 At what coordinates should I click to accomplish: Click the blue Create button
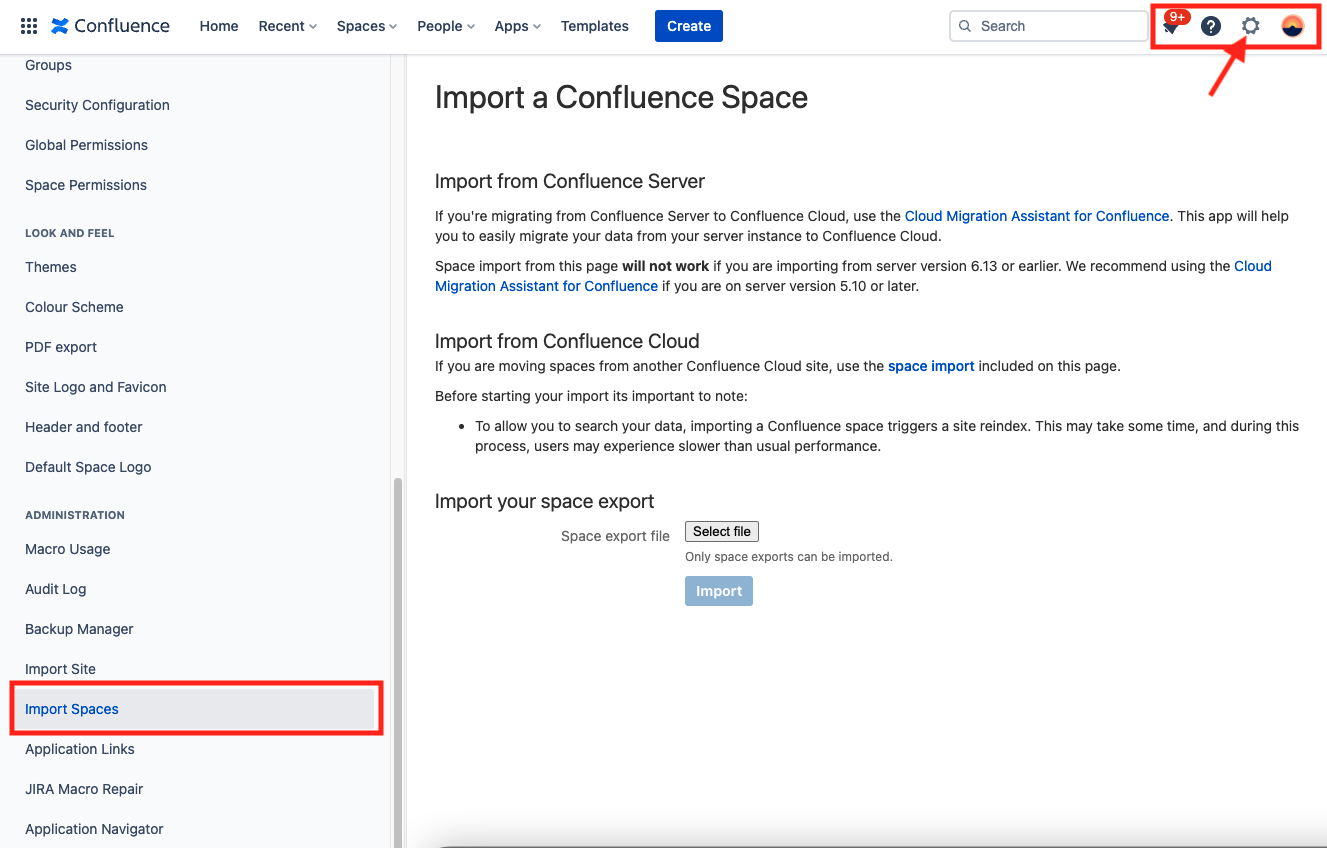[x=689, y=26]
